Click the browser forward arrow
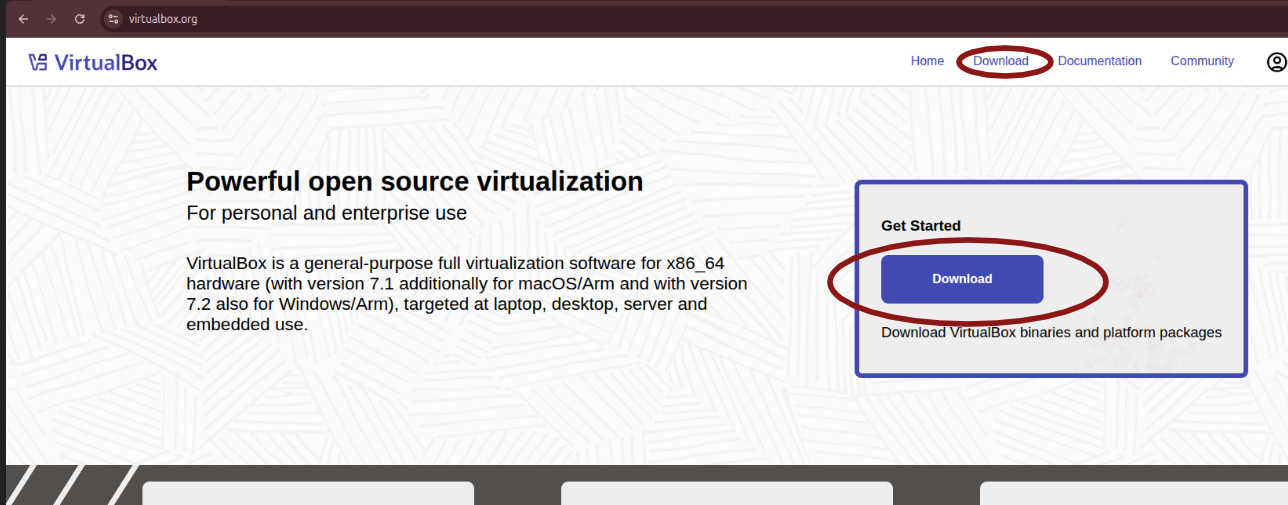 click(x=51, y=19)
